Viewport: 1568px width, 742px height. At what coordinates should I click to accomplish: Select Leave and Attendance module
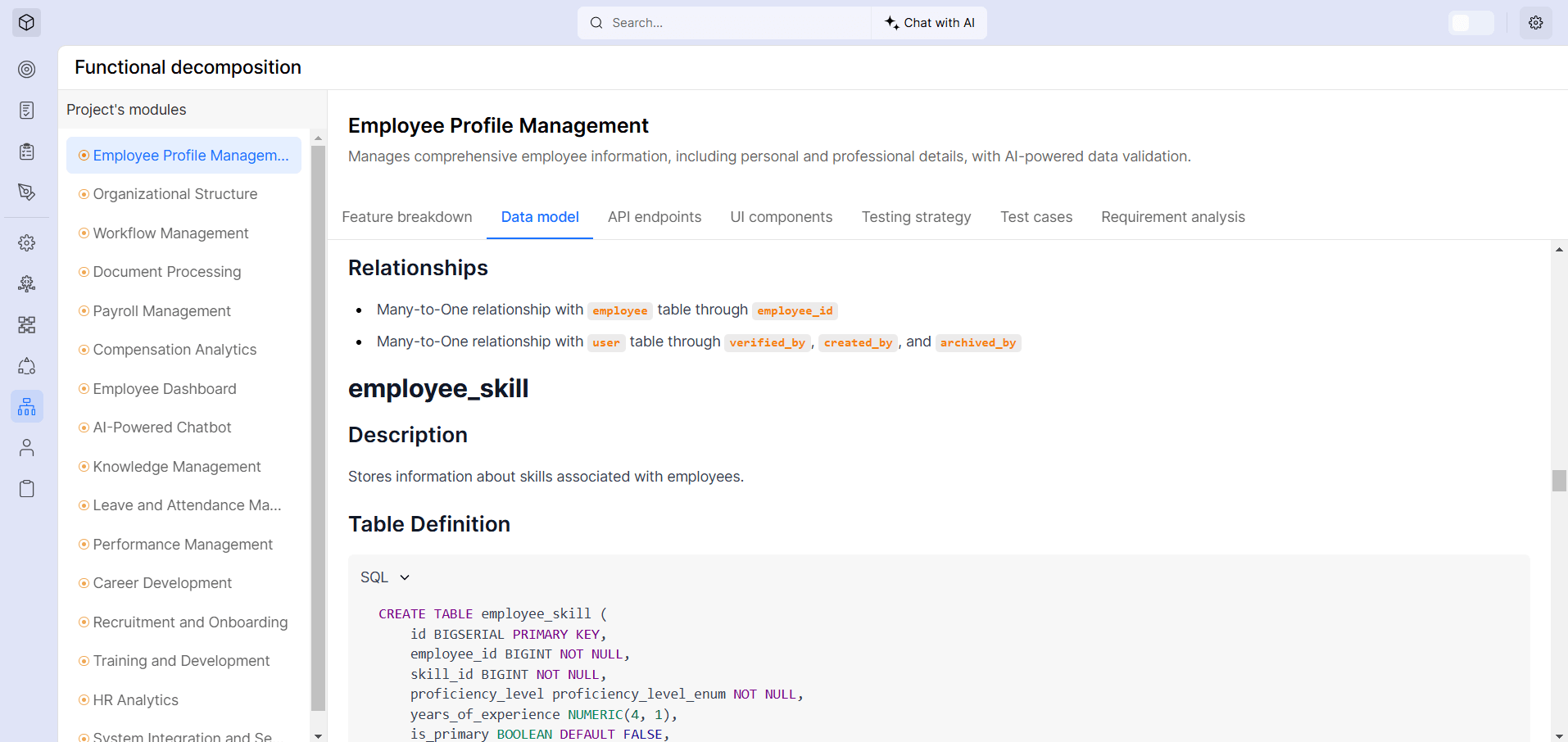click(184, 505)
